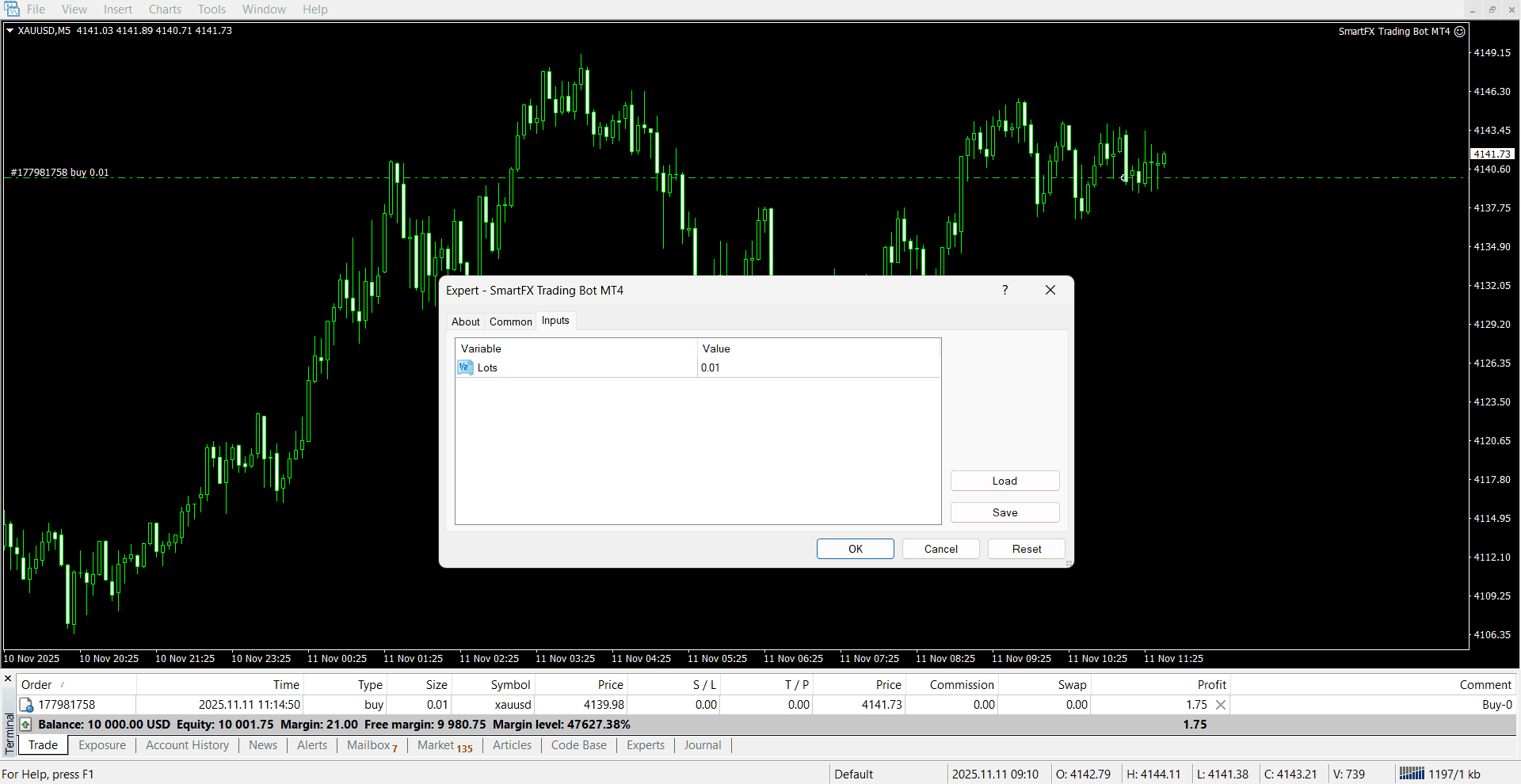This screenshot has width=1521, height=784.
Task: Click the SmartFX expert smiley face icon
Action: click(x=1459, y=32)
